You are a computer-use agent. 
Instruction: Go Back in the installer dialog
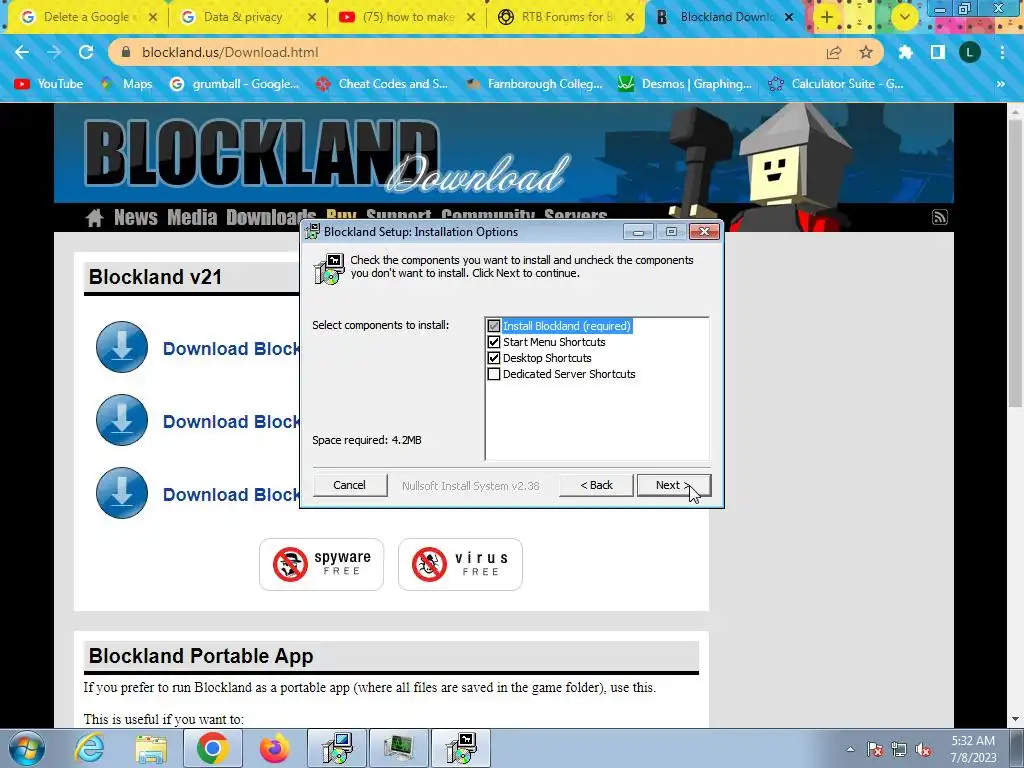596,485
